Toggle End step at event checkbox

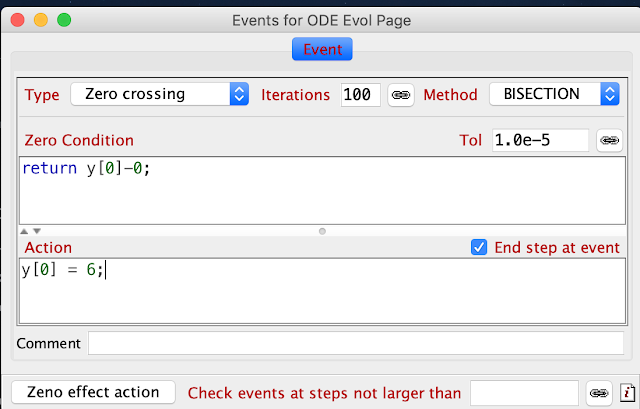[x=479, y=247]
